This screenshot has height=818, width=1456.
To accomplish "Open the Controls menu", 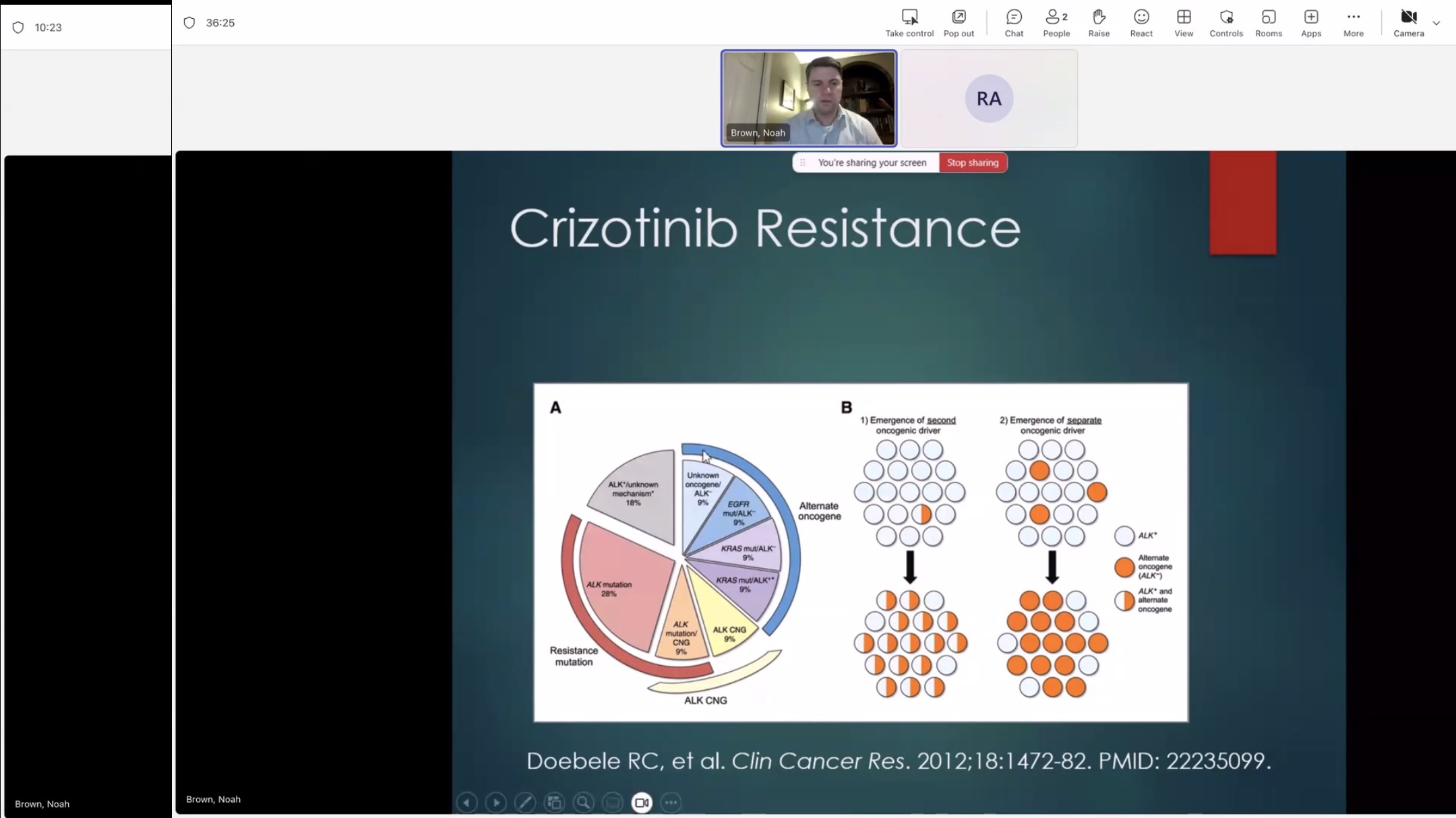I will (x=1225, y=23).
